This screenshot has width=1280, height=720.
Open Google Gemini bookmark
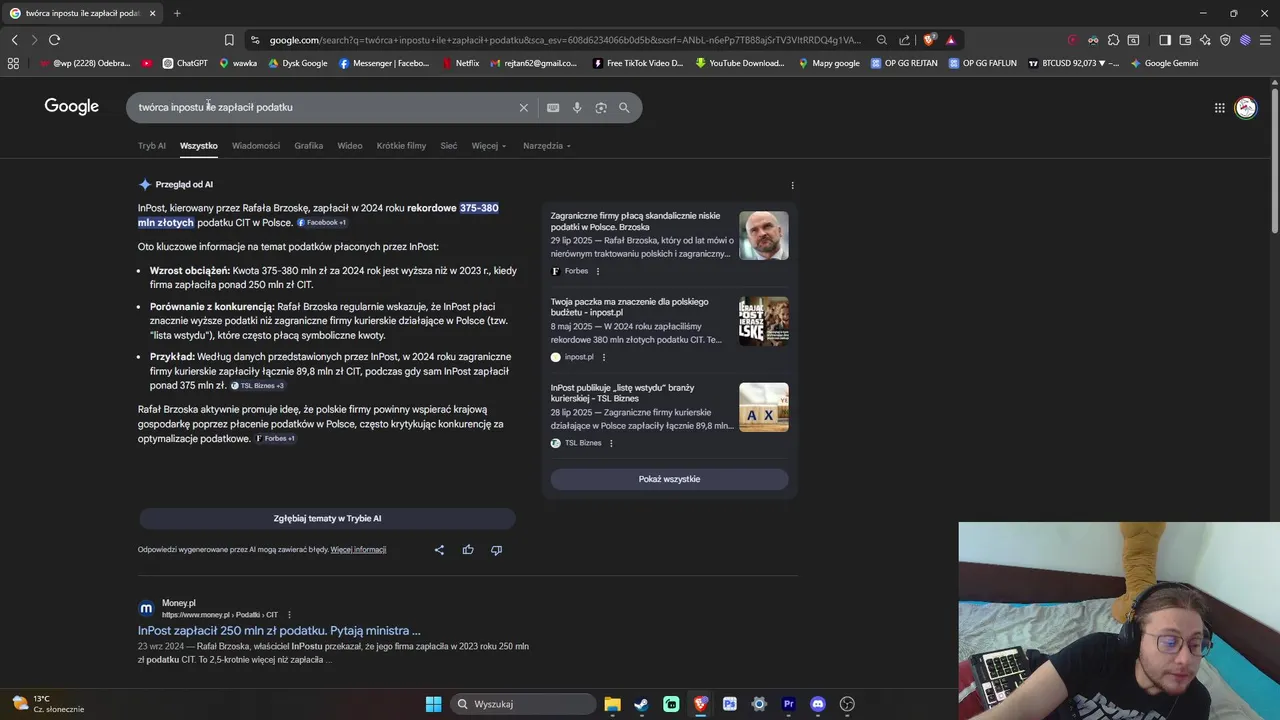[x=1165, y=63]
